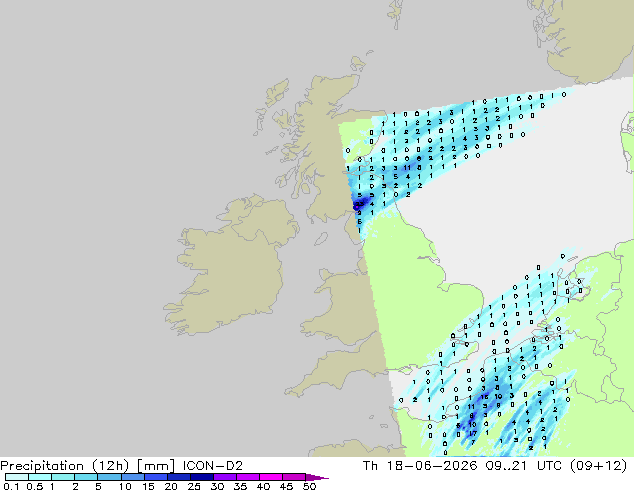Click the '10' legend scale label

tap(125, 486)
